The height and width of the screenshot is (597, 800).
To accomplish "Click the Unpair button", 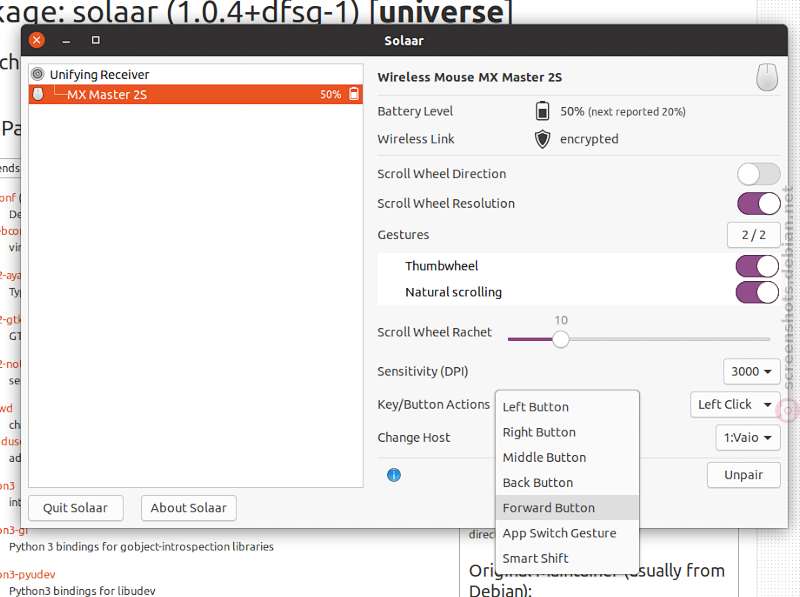I will tap(743, 475).
